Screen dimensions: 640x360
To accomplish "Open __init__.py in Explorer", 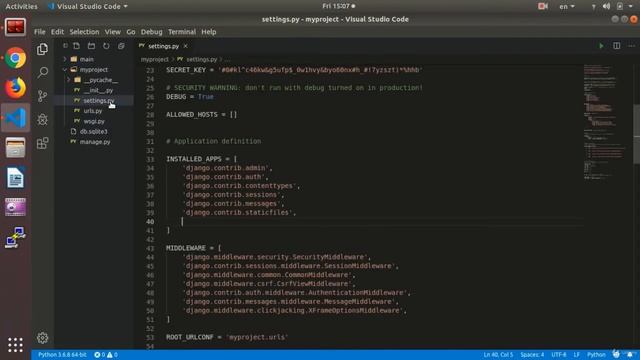I will (x=98, y=90).
